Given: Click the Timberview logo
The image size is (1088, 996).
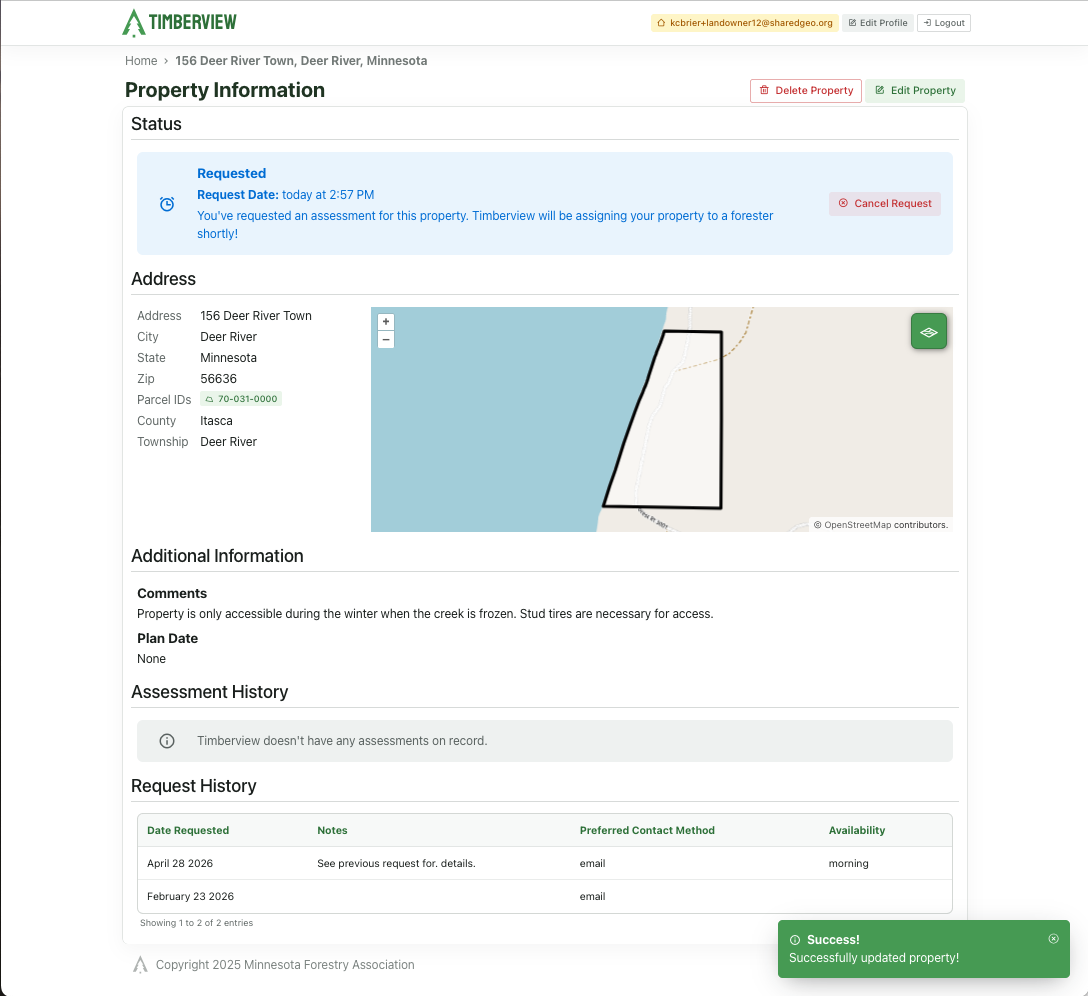Looking at the screenshot, I should tap(179, 22).
